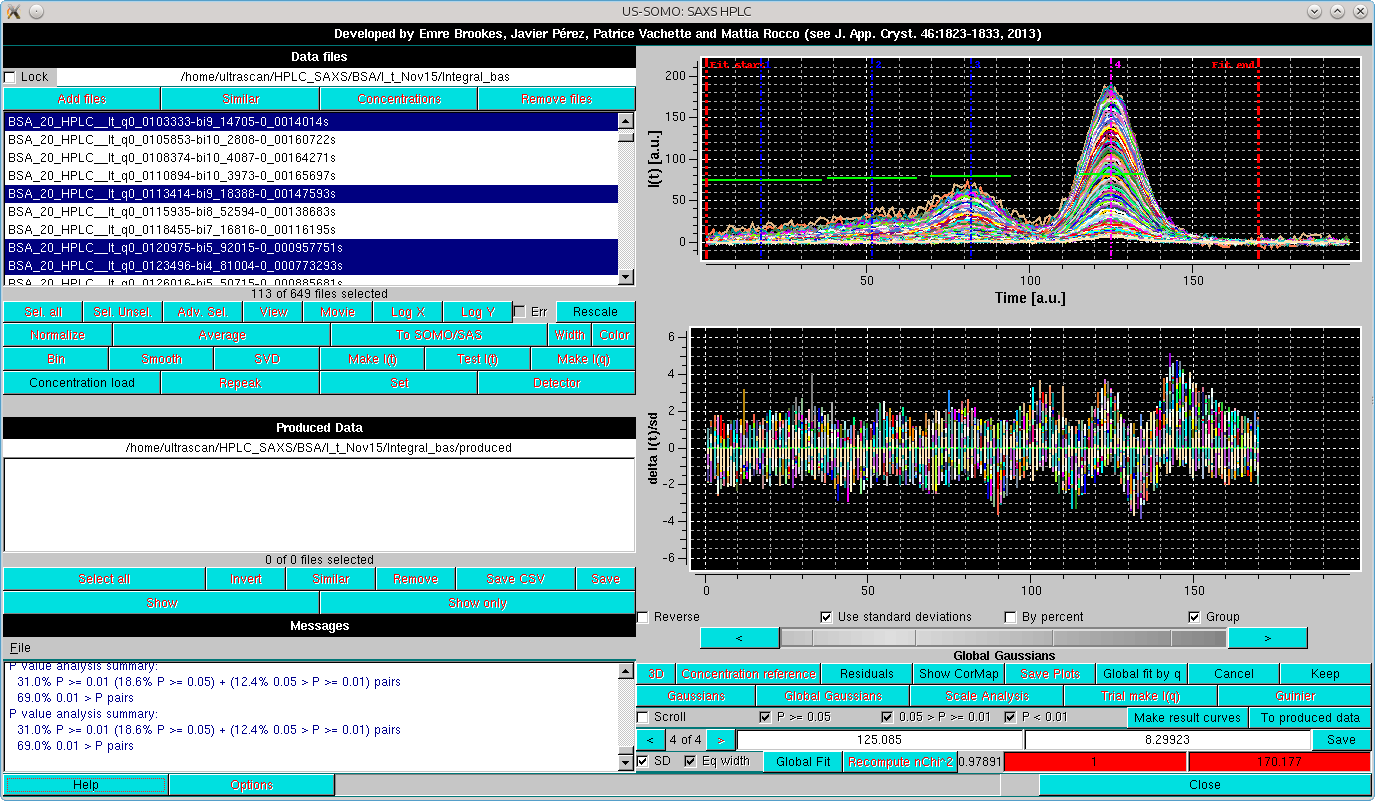Image resolution: width=1375 pixels, height=801 pixels.
Task: Uncheck Use standard deviations
Action: pyautogui.click(x=826, y=617)
